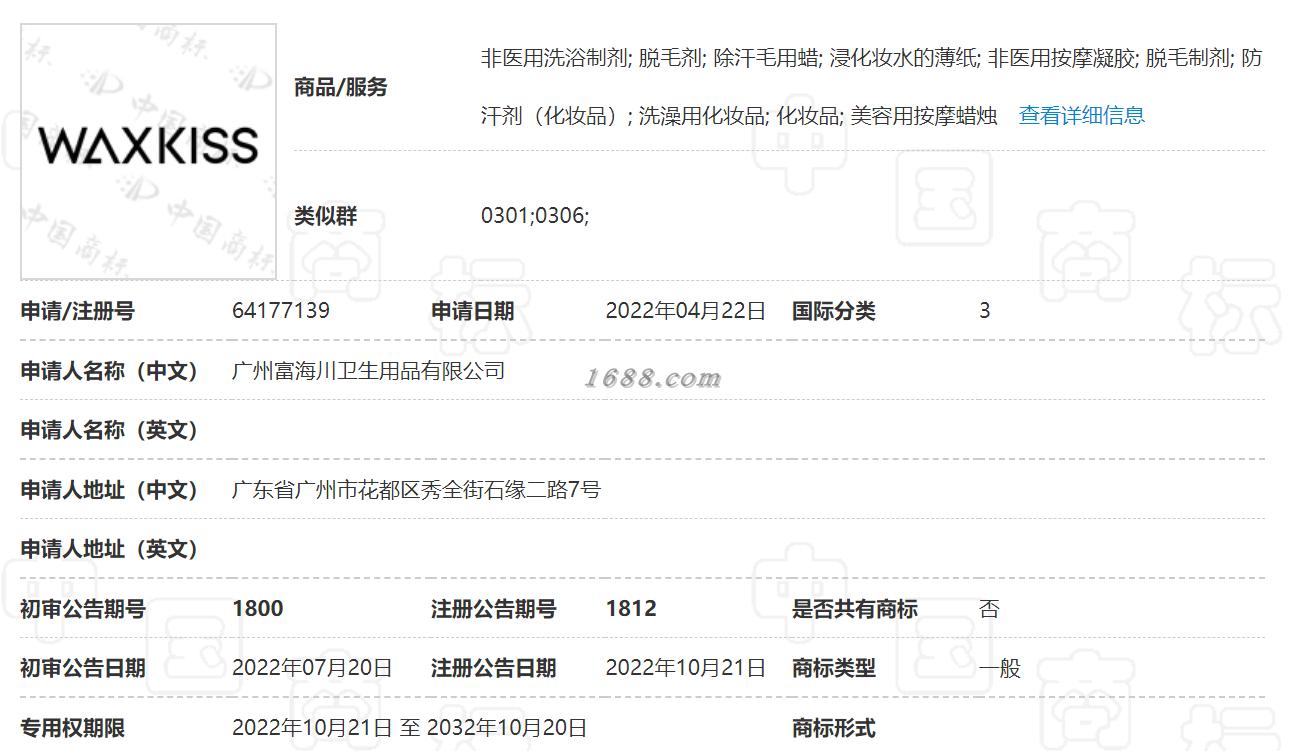This screenshot has height=751, width=1305.
Task: Click the 商标类型 label
Action: tap(834, 668)
